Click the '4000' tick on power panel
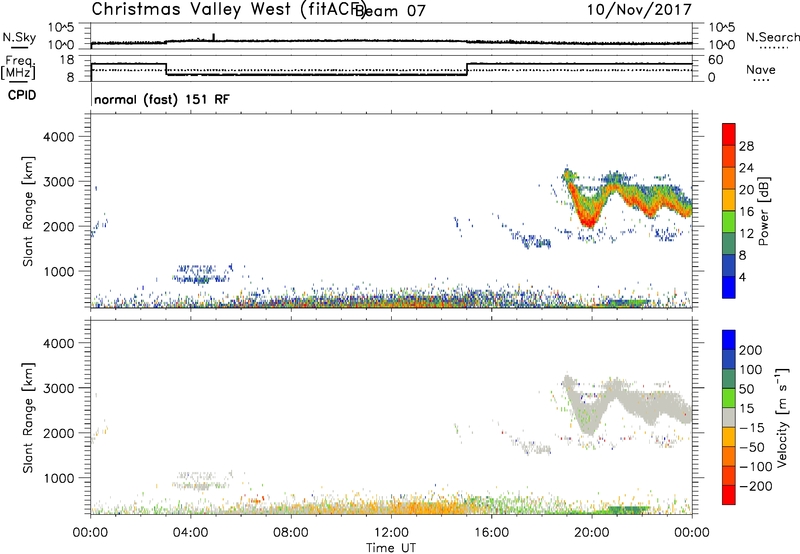The image size is (800, 554). [59, 137]
